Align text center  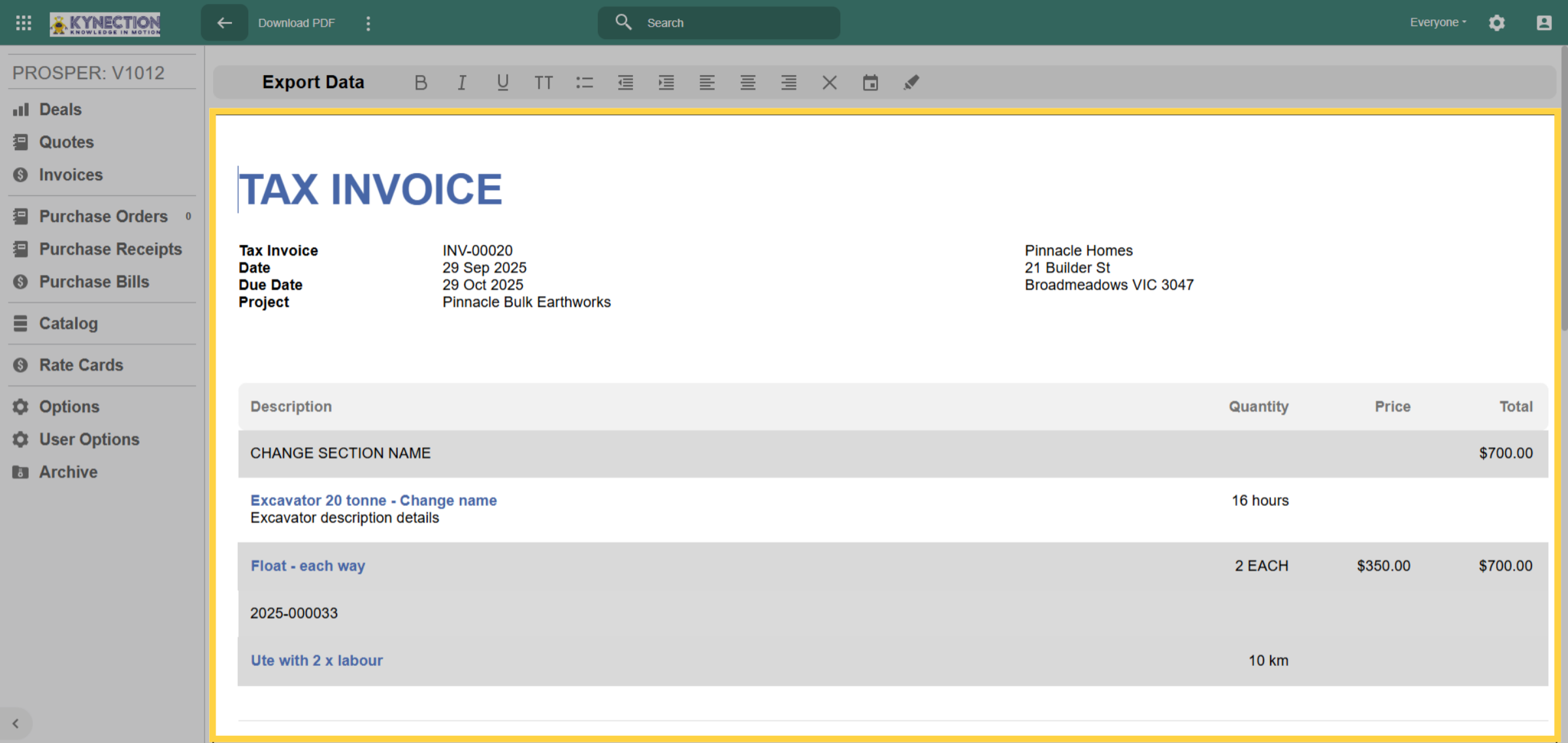pos(748,82)
